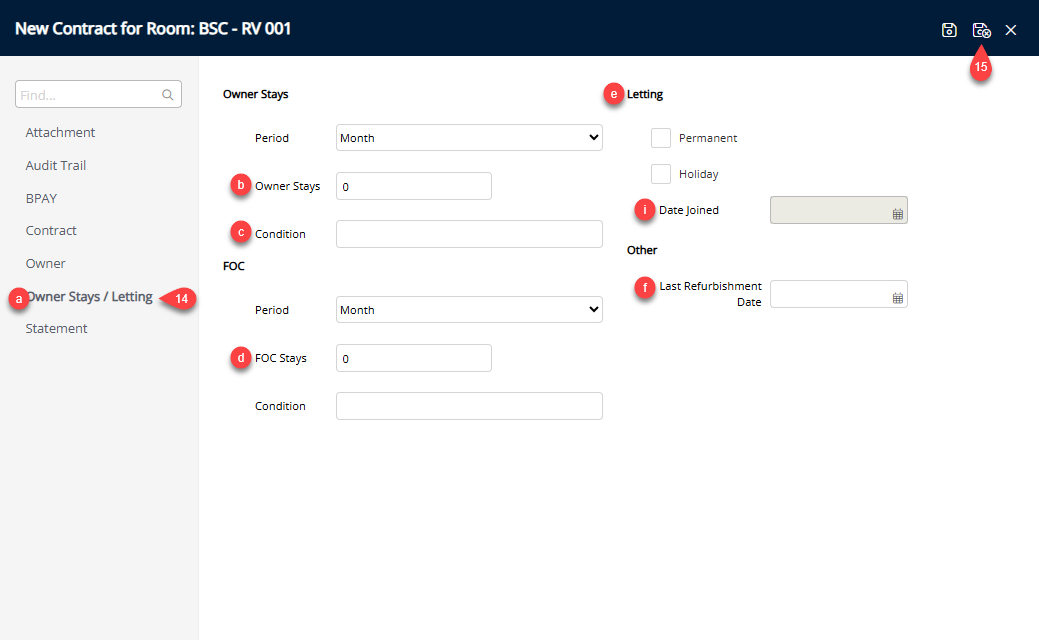The height and width of the screenshot is (640, 1039).
Task: Expand the FOC Period dropdown
Action: coord(469,310)
